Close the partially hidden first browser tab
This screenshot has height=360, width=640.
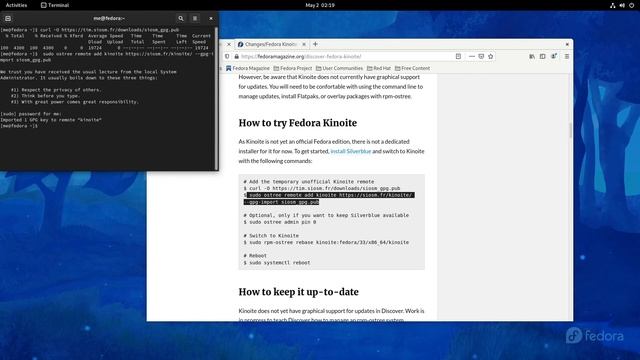coord(229,44)
